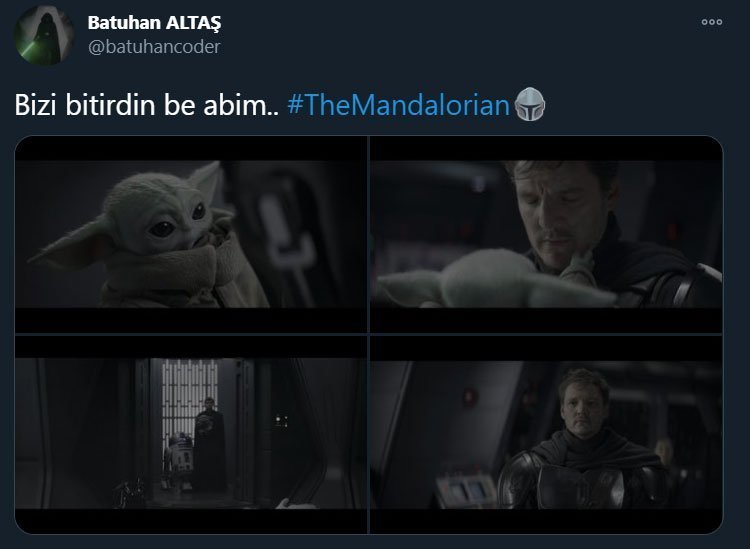Open the tweet's three-dot more options menu
Image resolution: width=750 pixels, height=549 pixels.
click(x=711, y=22)
